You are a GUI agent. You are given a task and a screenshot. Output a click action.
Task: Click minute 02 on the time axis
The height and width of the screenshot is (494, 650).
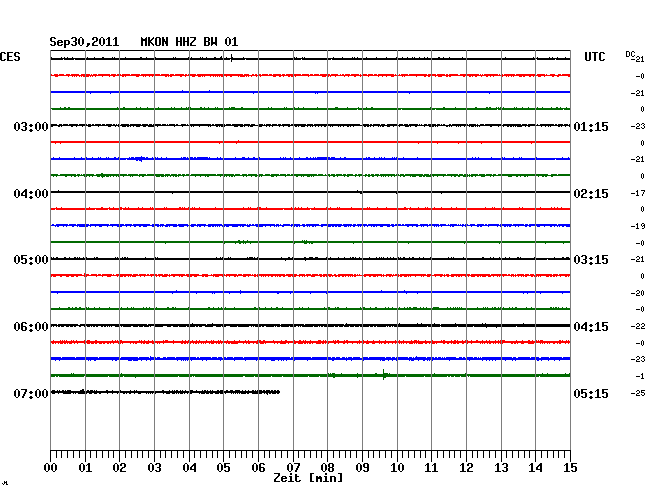pyautogui.click(x=119, y=468)
